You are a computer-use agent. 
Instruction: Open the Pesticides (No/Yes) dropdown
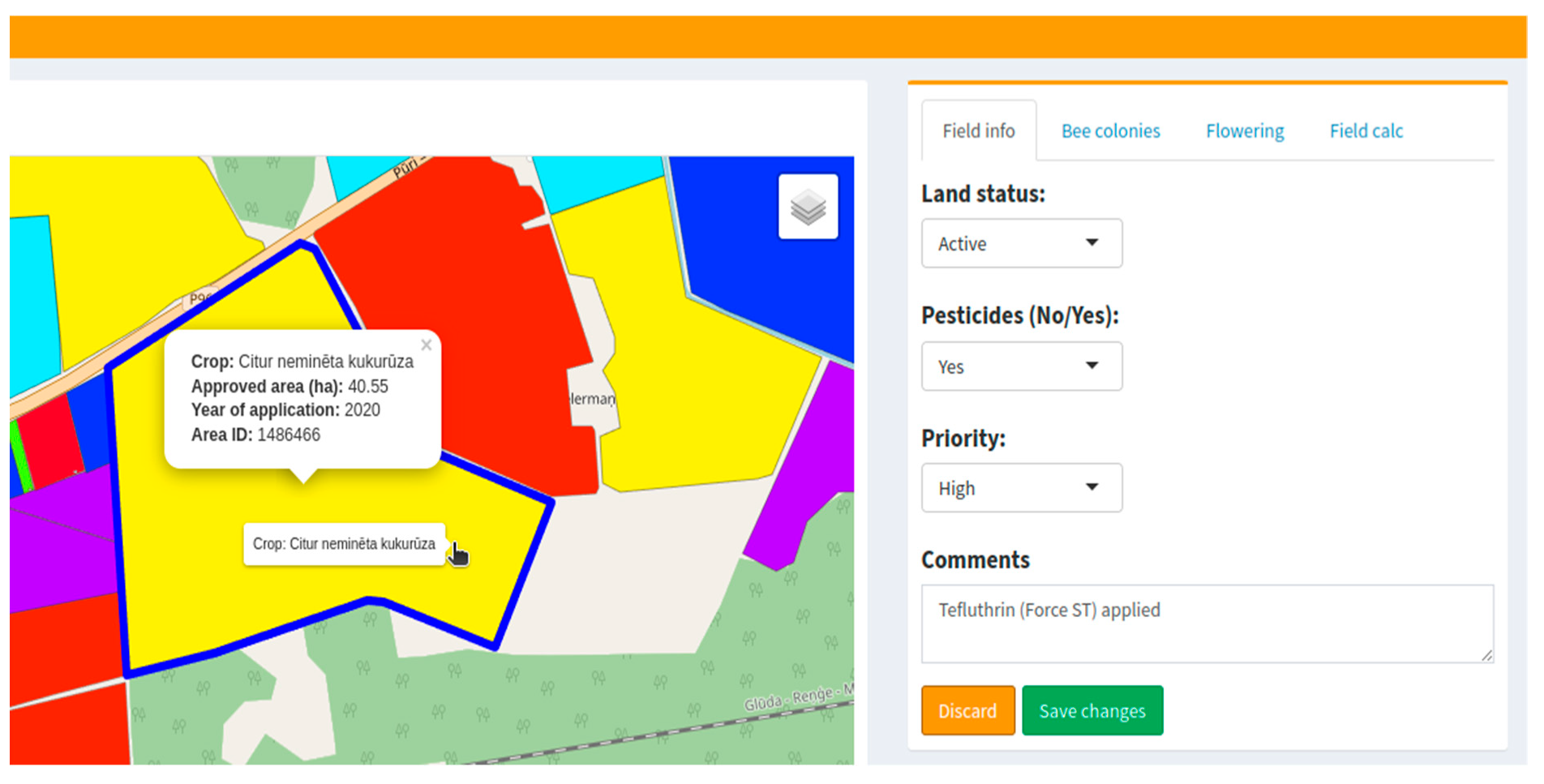pos(1021,366)
